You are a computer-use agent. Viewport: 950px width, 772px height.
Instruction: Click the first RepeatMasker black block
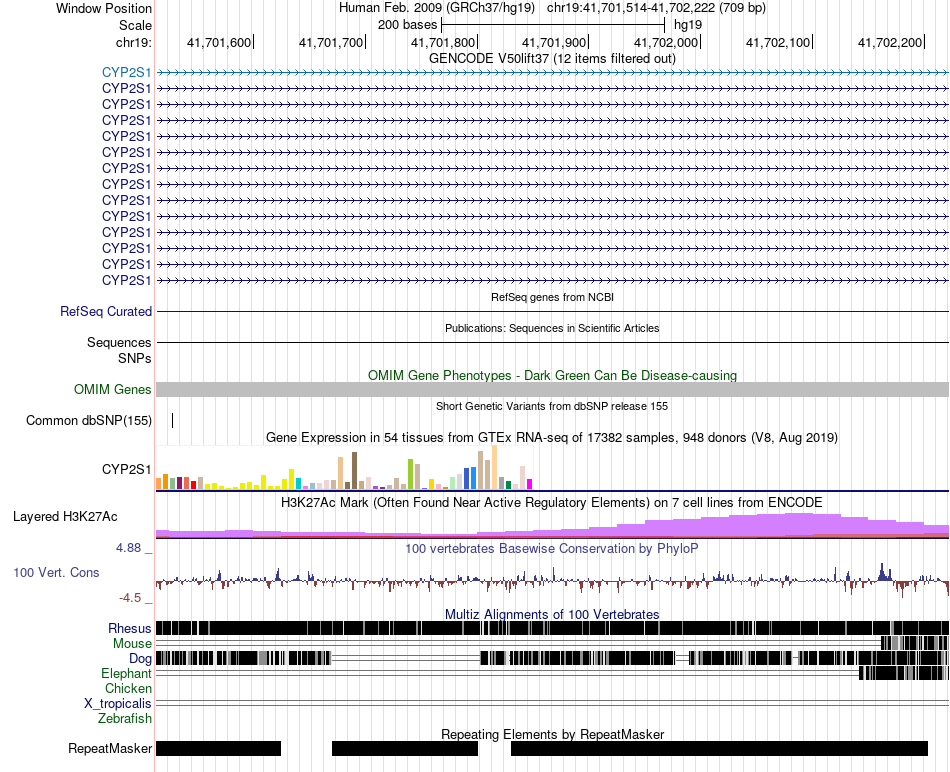tap(218, 748)
